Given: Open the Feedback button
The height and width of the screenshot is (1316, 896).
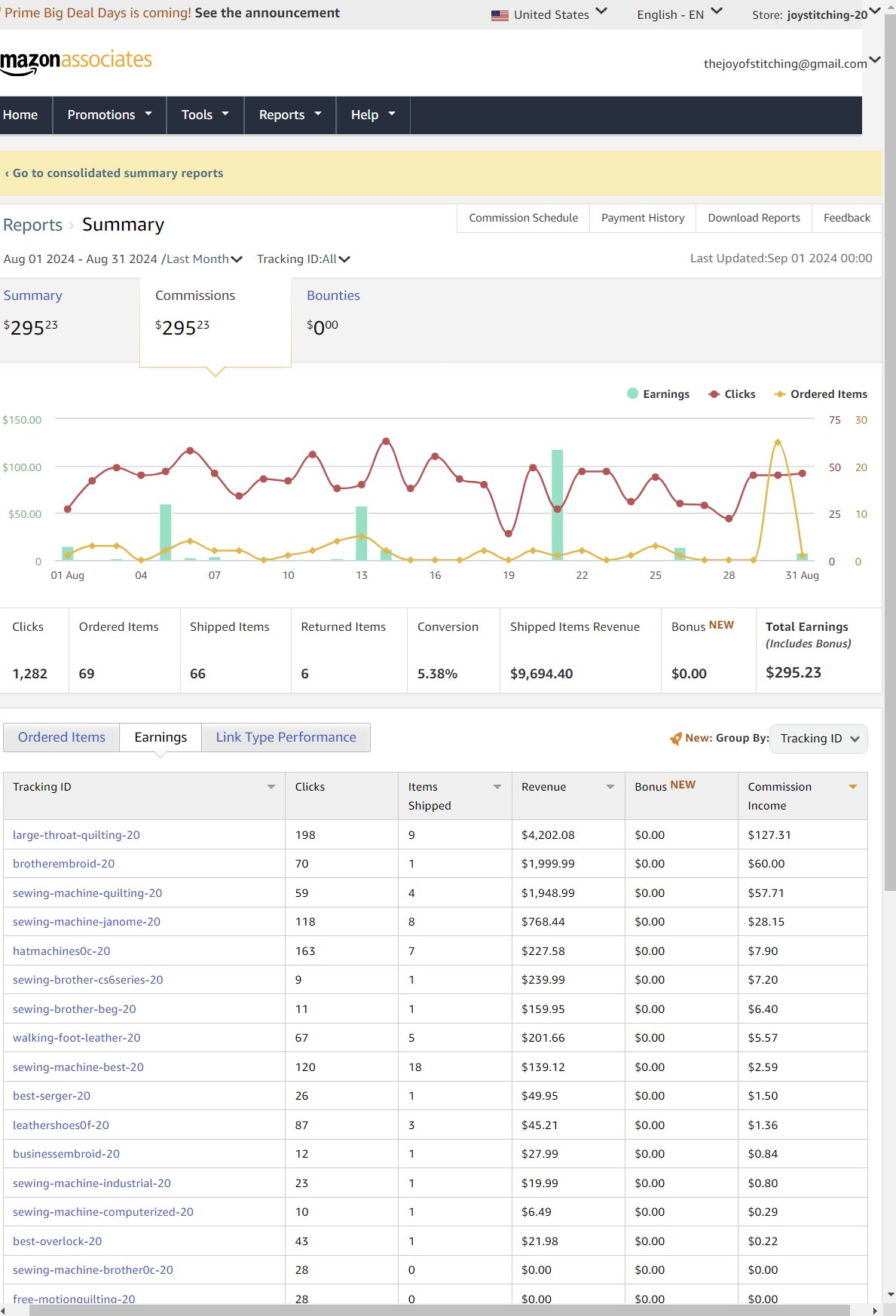Looking at the screenshot, I should [846, 218].
